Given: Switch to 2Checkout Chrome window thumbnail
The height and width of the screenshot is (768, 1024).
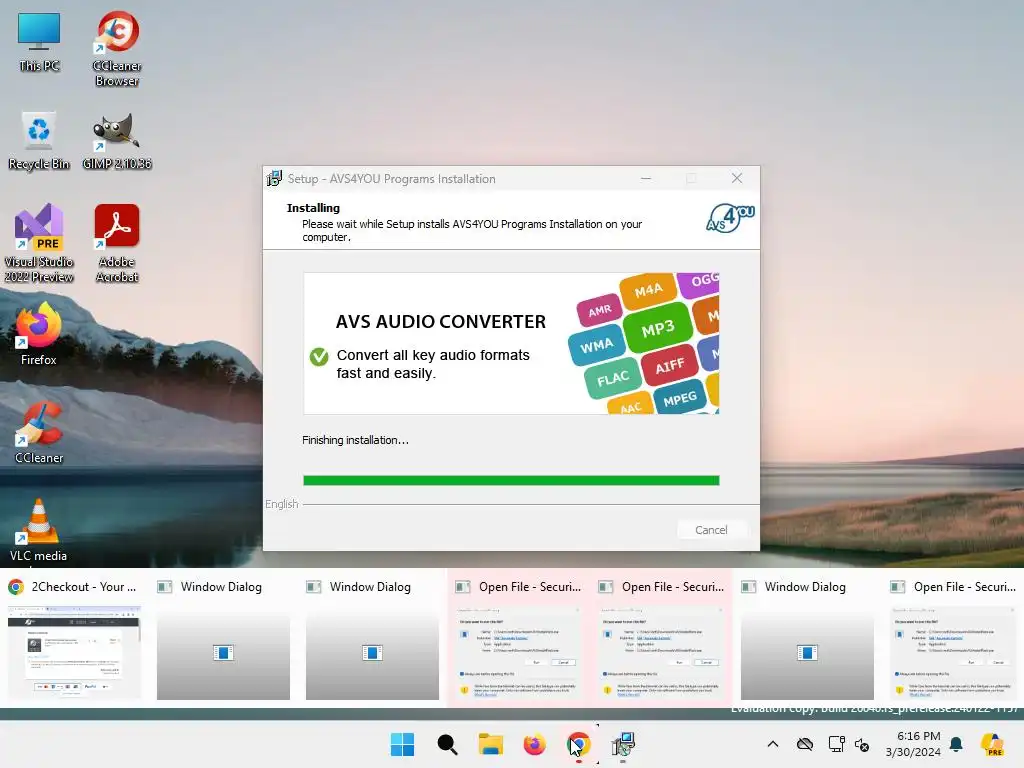Looking at the screenshot, I should (74, 639).
